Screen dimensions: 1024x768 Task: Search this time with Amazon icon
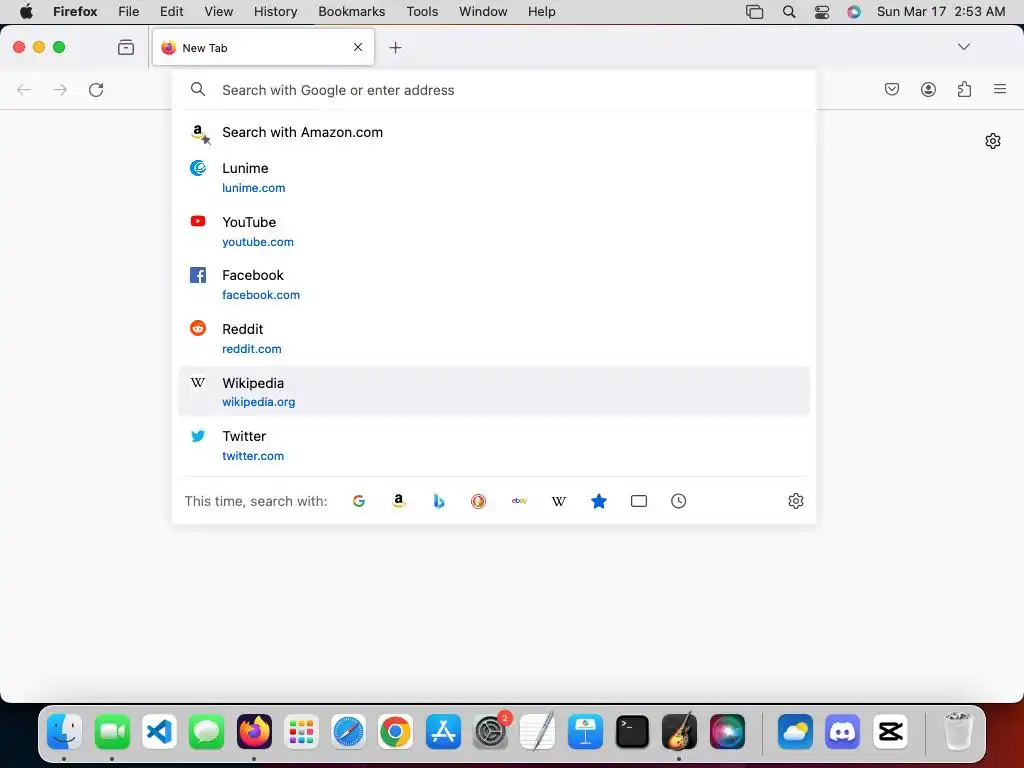[398, 501]
